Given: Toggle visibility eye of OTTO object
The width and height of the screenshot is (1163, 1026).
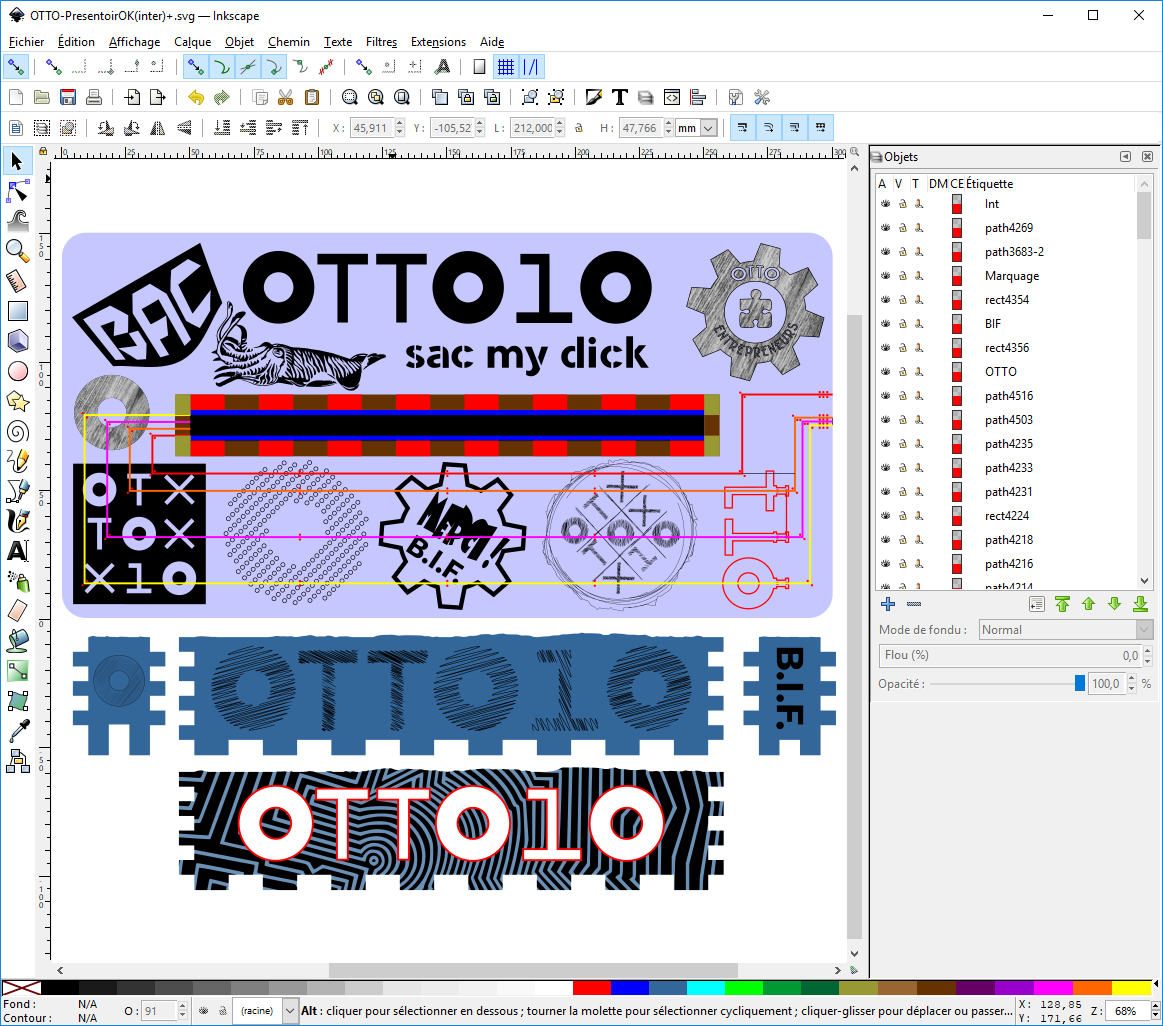Looking at the screenshot, I should 885,372.
